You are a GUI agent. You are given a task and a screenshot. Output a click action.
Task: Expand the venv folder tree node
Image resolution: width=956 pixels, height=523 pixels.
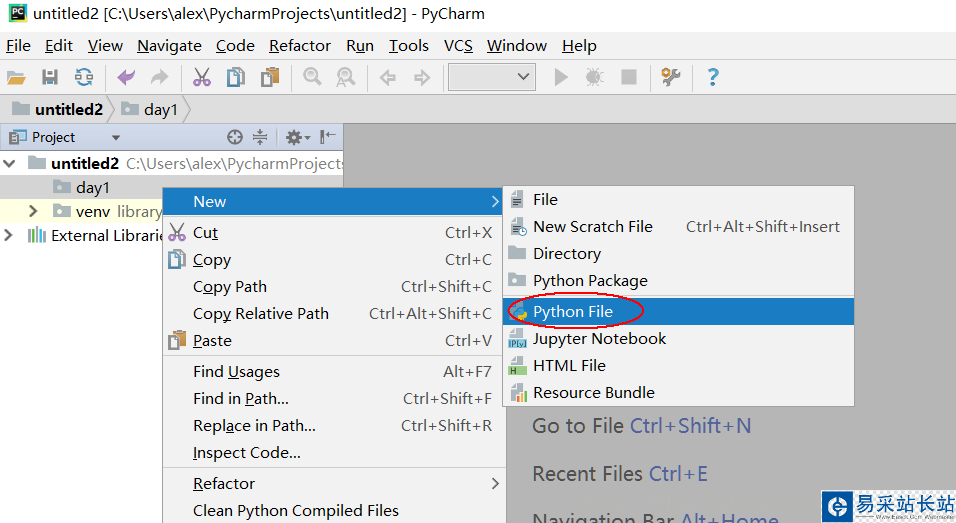click(33, 211)
